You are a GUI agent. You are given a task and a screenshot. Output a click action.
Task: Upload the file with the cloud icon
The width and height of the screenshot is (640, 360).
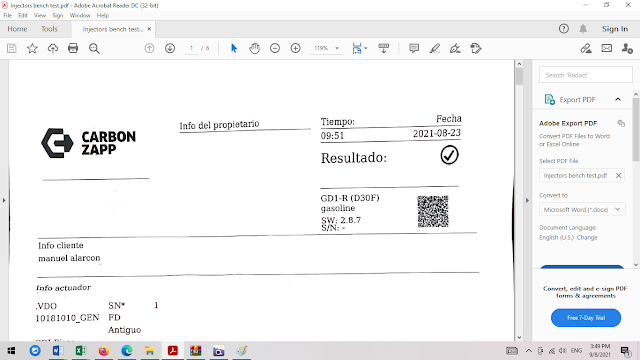tap(53, 49)
